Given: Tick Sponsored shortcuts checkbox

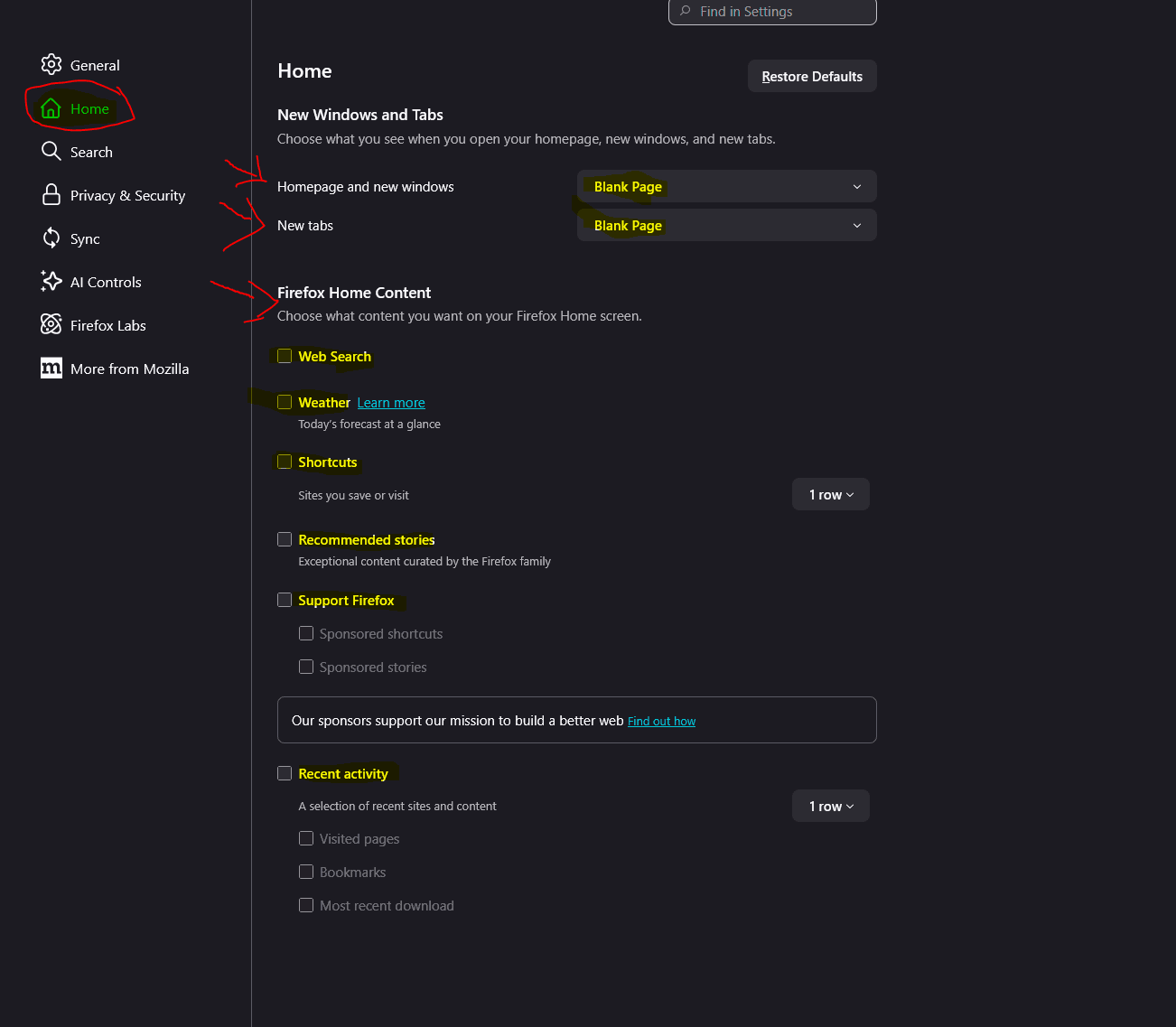Looking at the screenshot, I should (306, 633).
